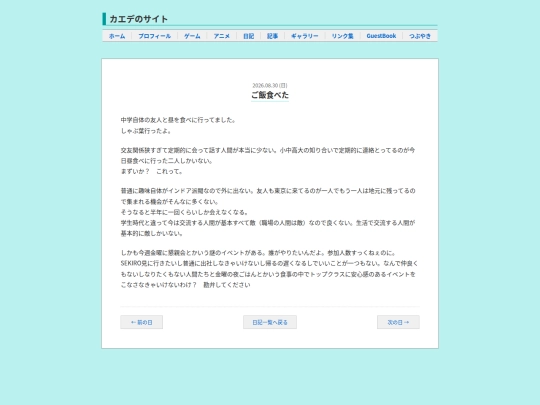Screen dimensions: 540x405
Task: Go to next day with 次の日→
Action: (x=398, y=322)
